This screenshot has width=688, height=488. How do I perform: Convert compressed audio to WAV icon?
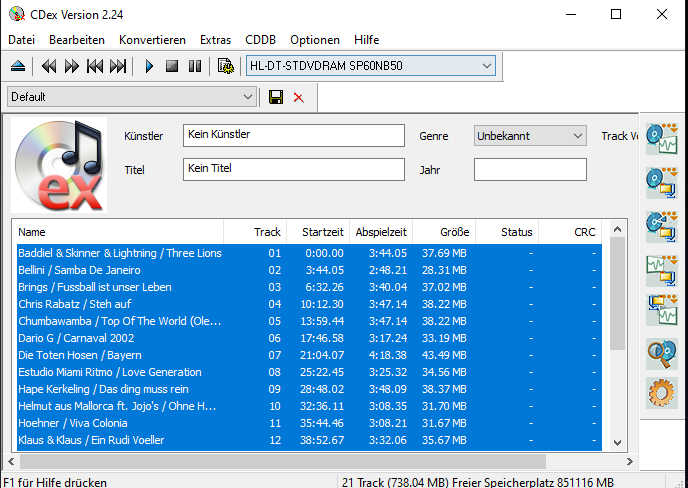662,309
